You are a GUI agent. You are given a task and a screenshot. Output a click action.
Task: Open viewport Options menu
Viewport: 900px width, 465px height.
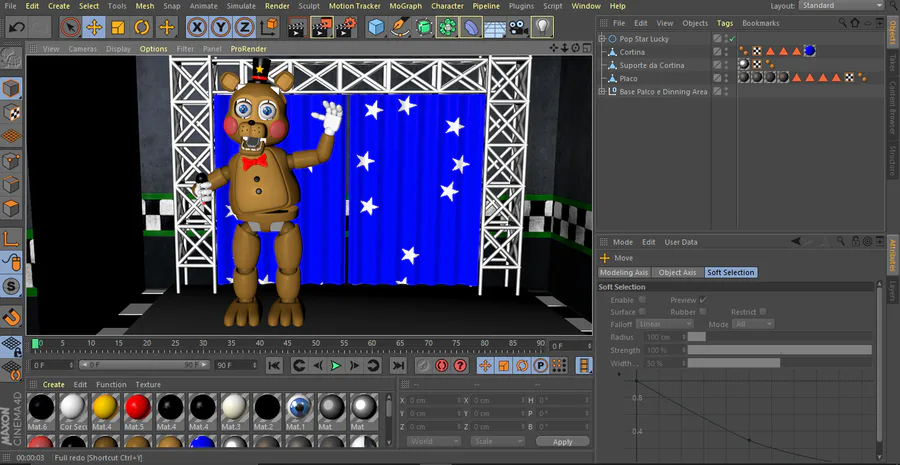tap(154, 49)
